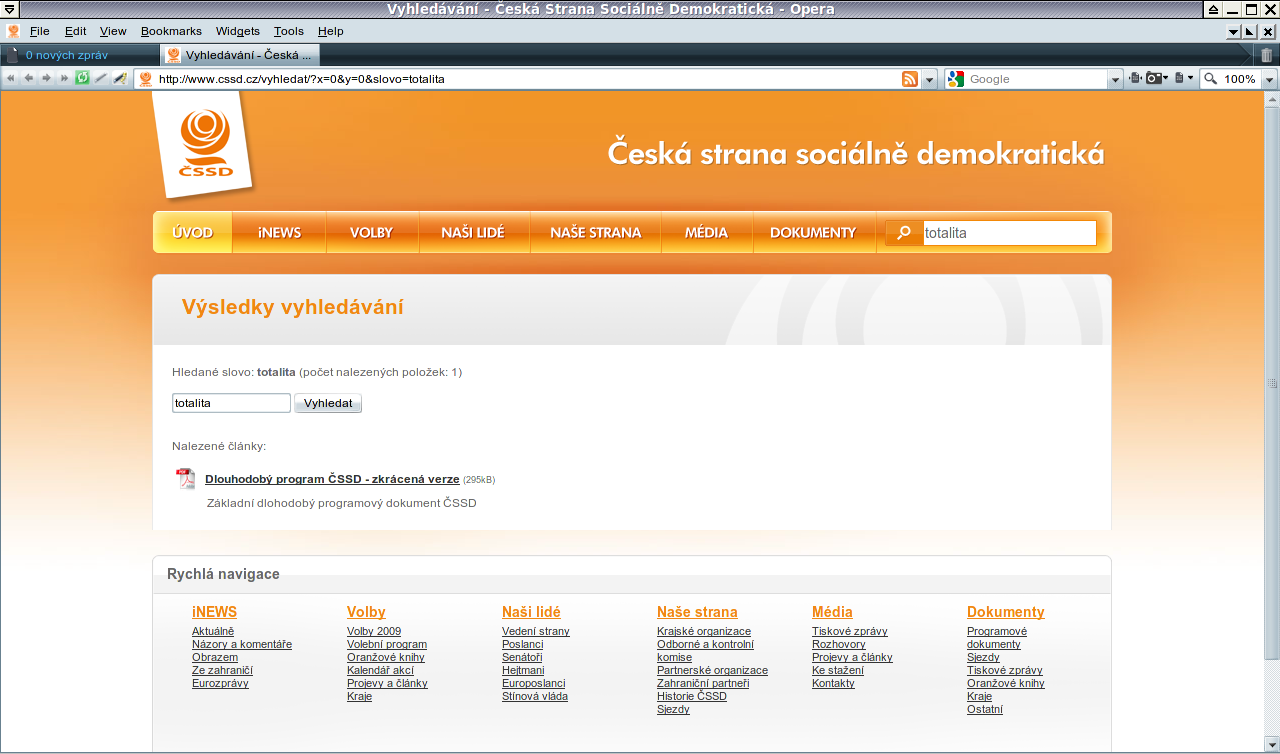Click the zoom magnifier icon
The image size is (1280, 754).
click(1210, 79)
